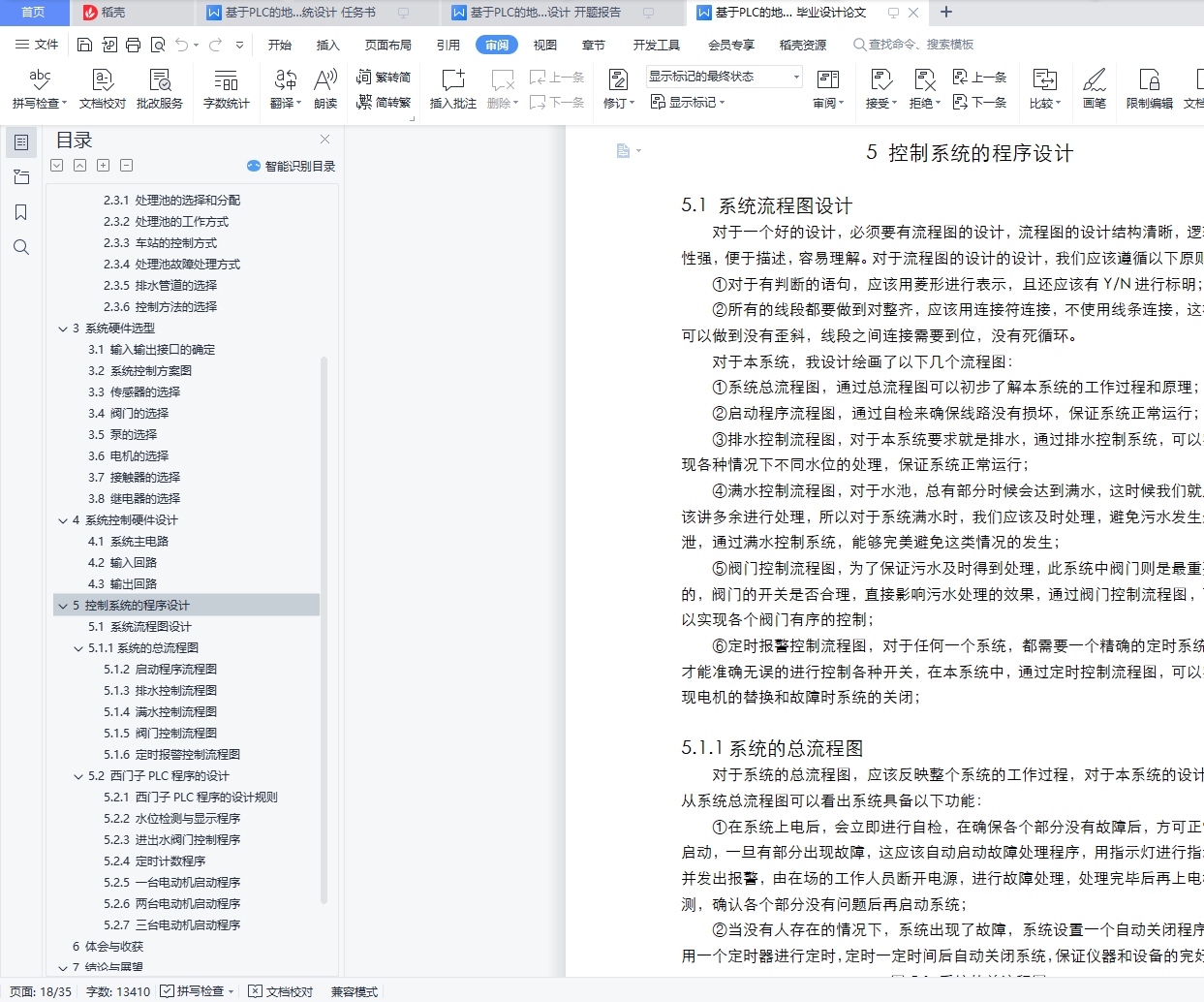Collapse the 4 系统控制硬件设计 tree node
The image size is (1204, 1002).
click(x=63, y=520)
